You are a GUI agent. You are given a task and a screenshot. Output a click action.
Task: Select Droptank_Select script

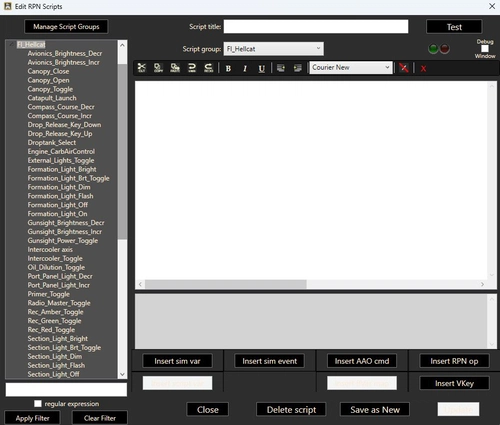52,143
